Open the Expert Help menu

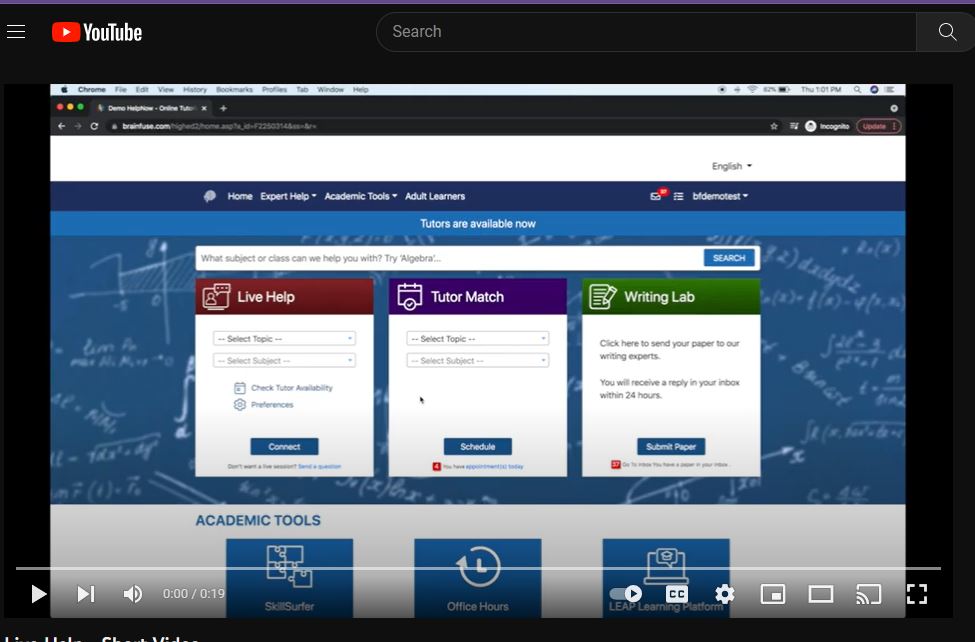tap(288, 197)
